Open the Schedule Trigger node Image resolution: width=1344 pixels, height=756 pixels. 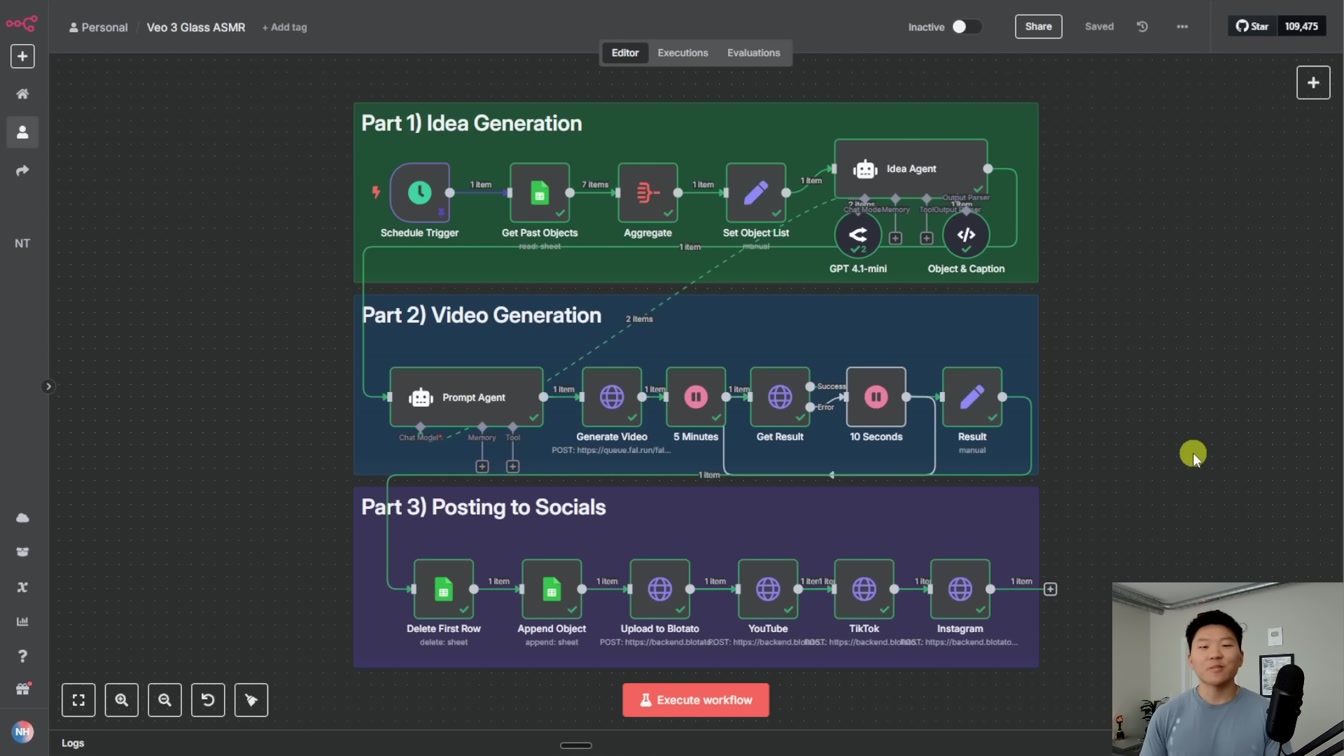(419, 193)
